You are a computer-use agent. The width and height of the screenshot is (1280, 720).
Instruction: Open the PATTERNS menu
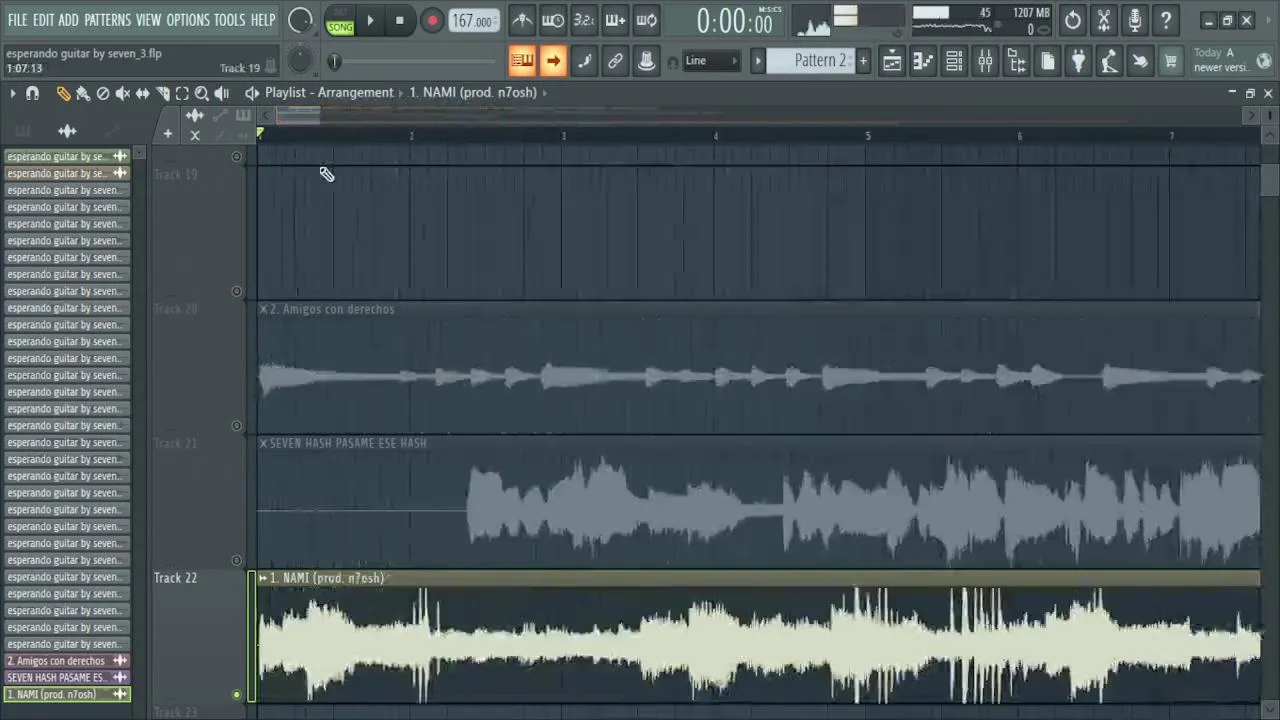pyautogui.click(x=107, y=20)
